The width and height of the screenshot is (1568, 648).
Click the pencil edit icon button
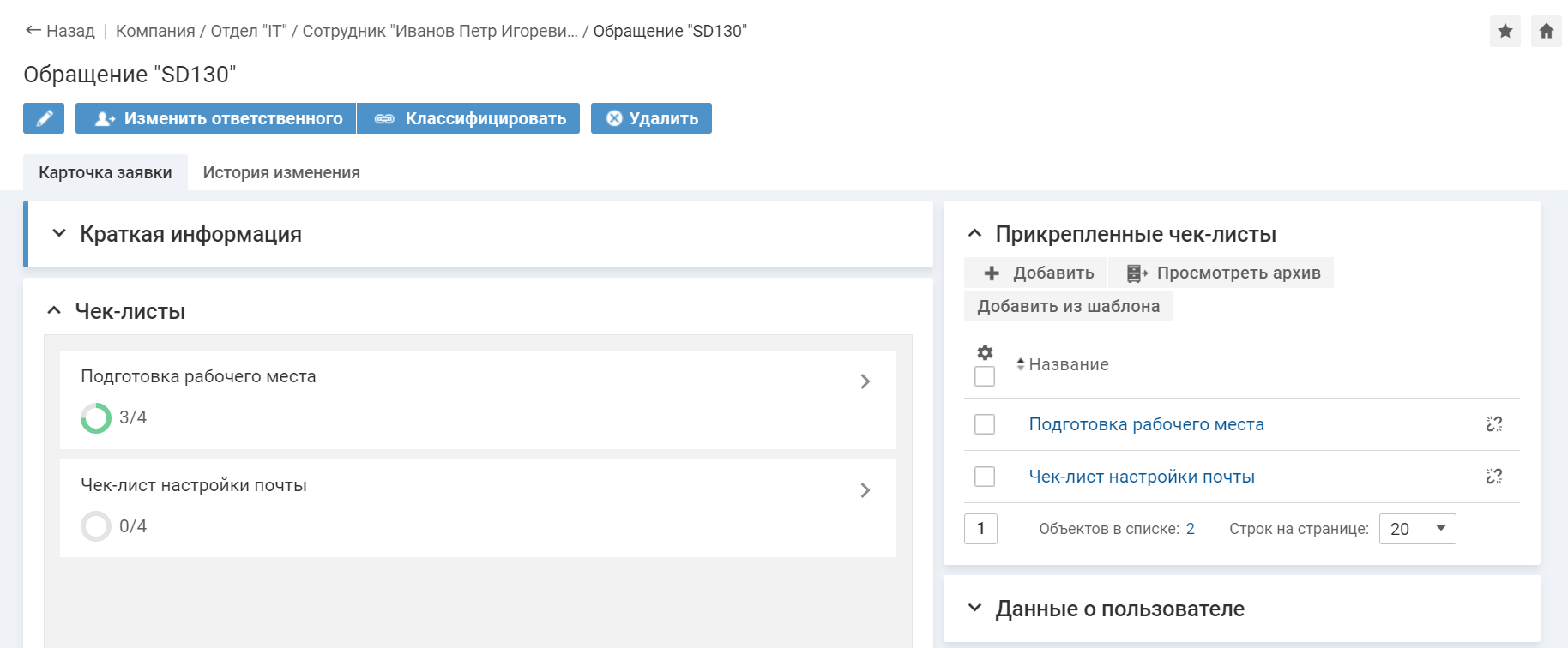coord(44,118)
